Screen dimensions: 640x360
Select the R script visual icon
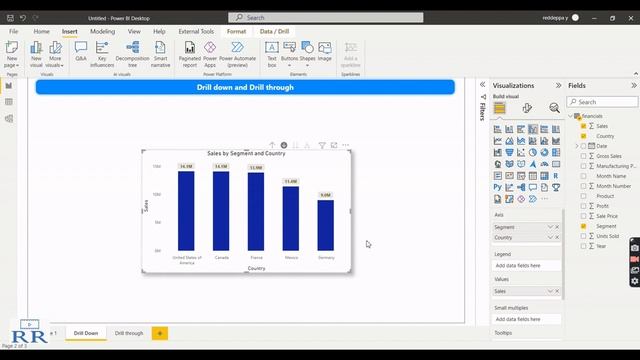point(556,176)
